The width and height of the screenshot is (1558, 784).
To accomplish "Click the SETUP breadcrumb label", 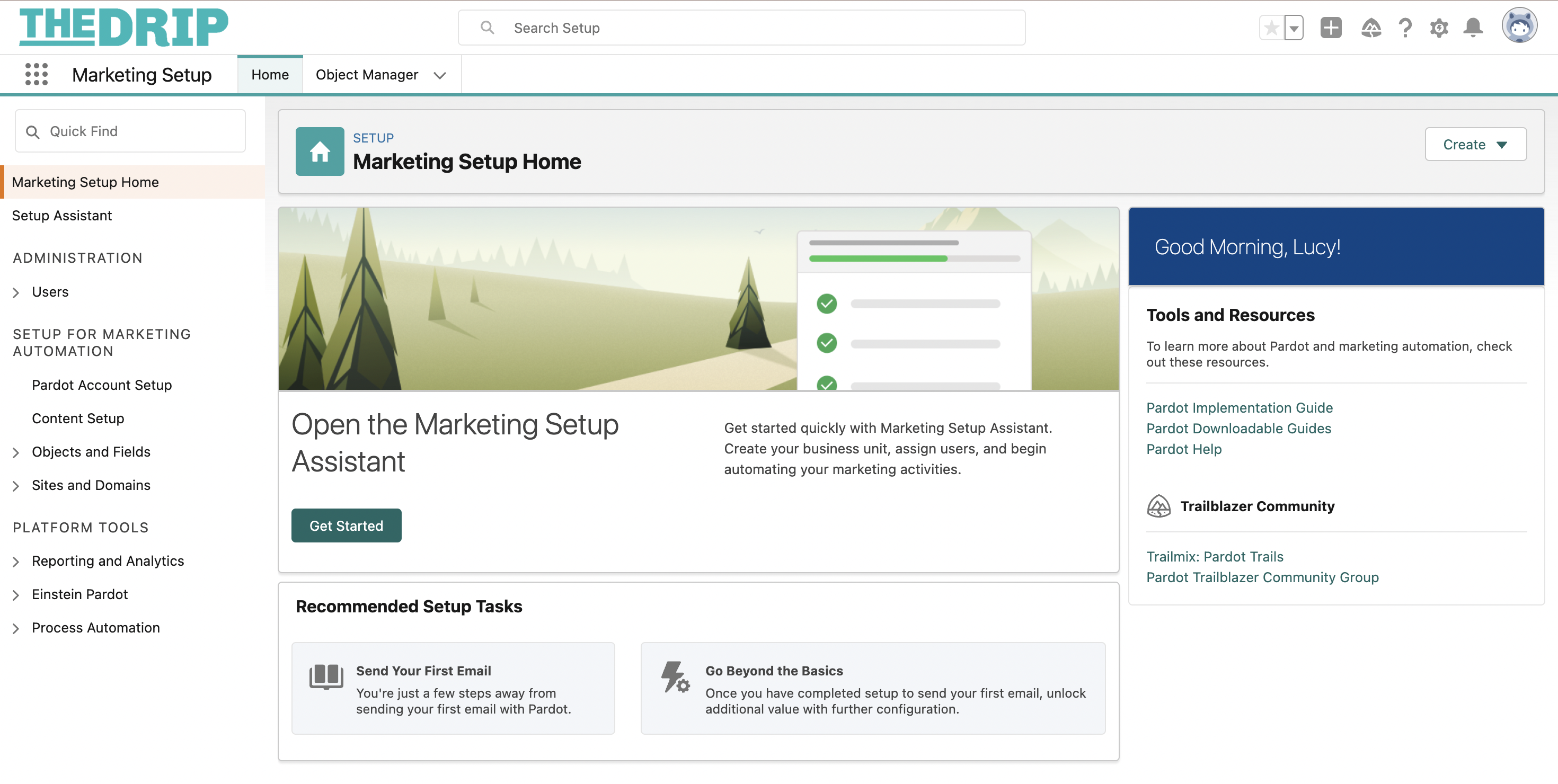I will coord(373,138).
